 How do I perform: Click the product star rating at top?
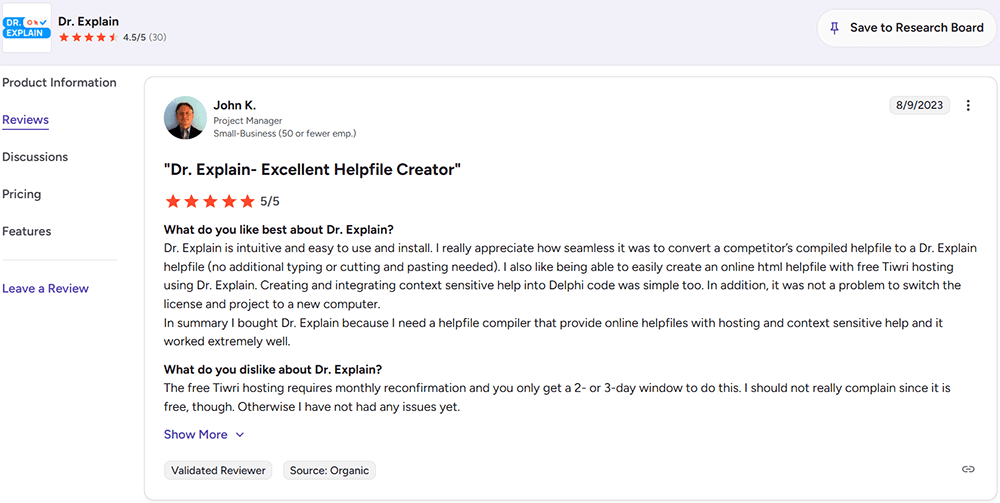coord(88,38)
